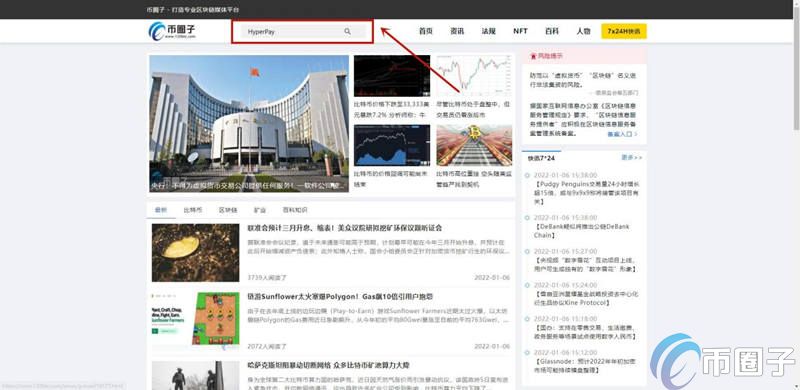Viewport: 800px width, 390px height.
Task: Open the 百科 navigation item
Action: coord(552,31)
